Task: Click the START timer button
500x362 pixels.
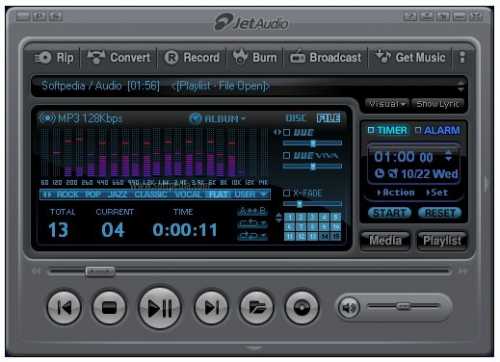Action: click(389, 213)
